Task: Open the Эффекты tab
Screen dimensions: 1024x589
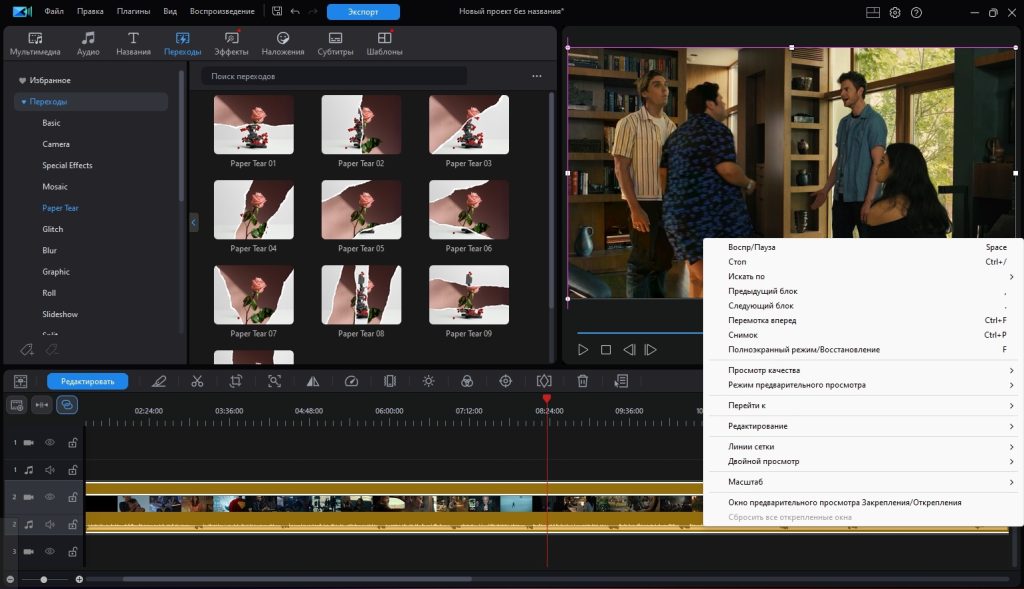Action: [x=231, y=43]
